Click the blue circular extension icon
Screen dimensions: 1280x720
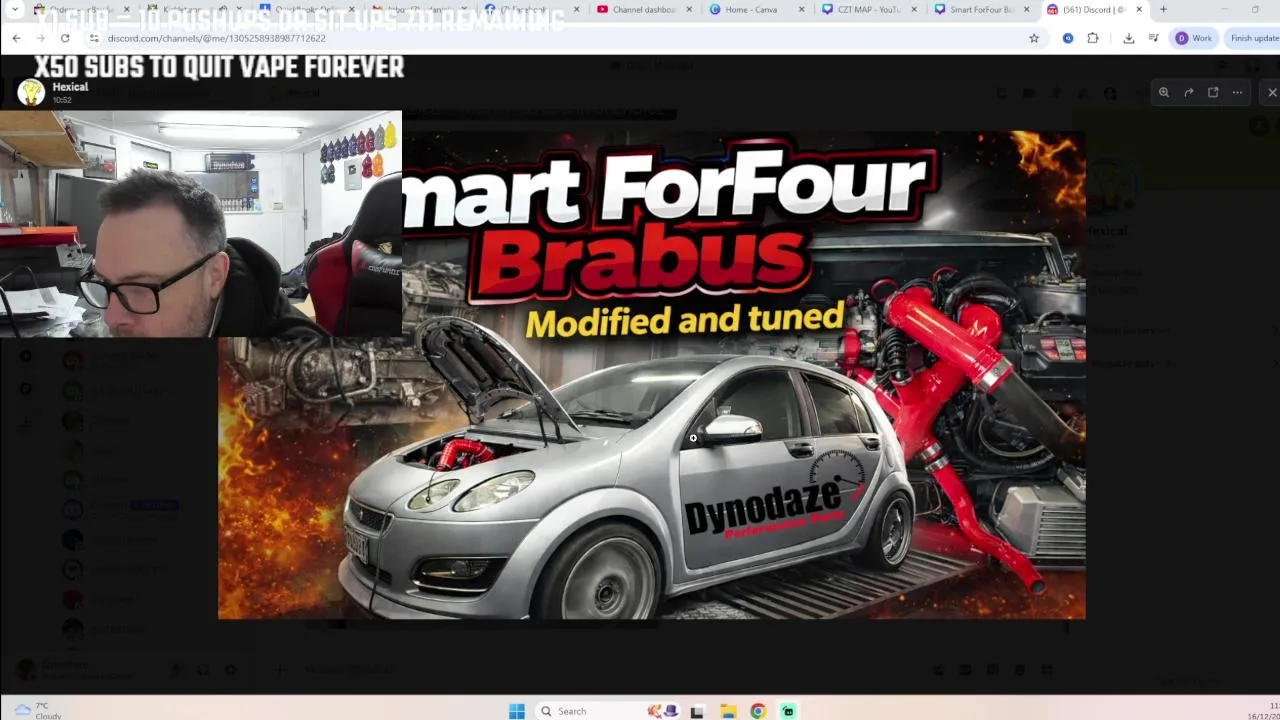coord(1068,38)
